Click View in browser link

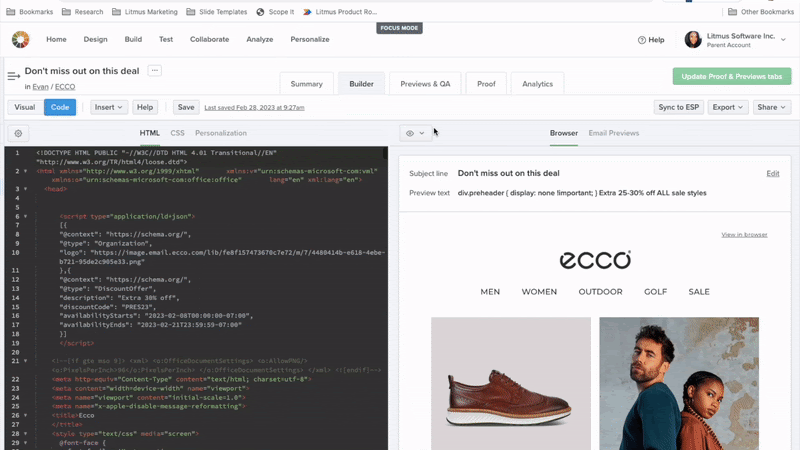(744, 235)
